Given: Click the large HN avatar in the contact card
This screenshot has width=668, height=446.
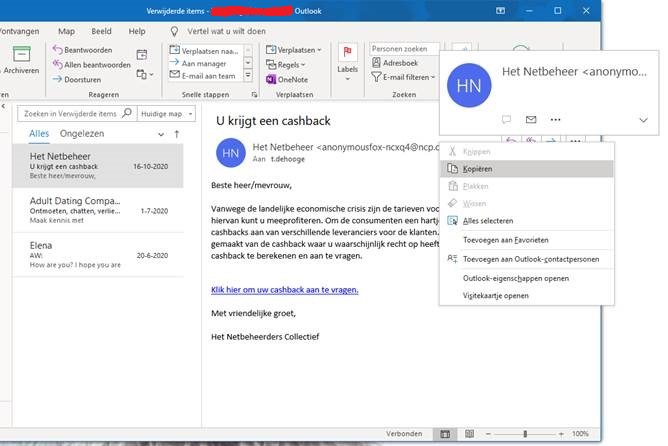Looking at the screenshot, I should click(x=469, y=85).
